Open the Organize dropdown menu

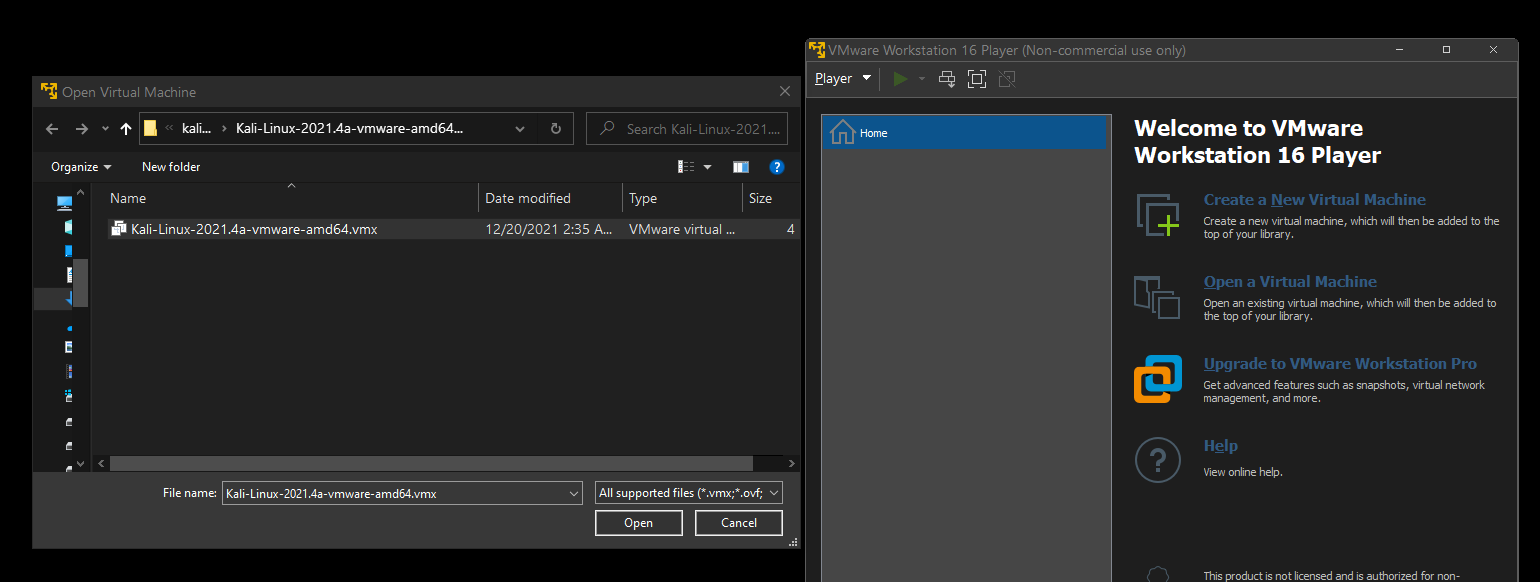81,167
